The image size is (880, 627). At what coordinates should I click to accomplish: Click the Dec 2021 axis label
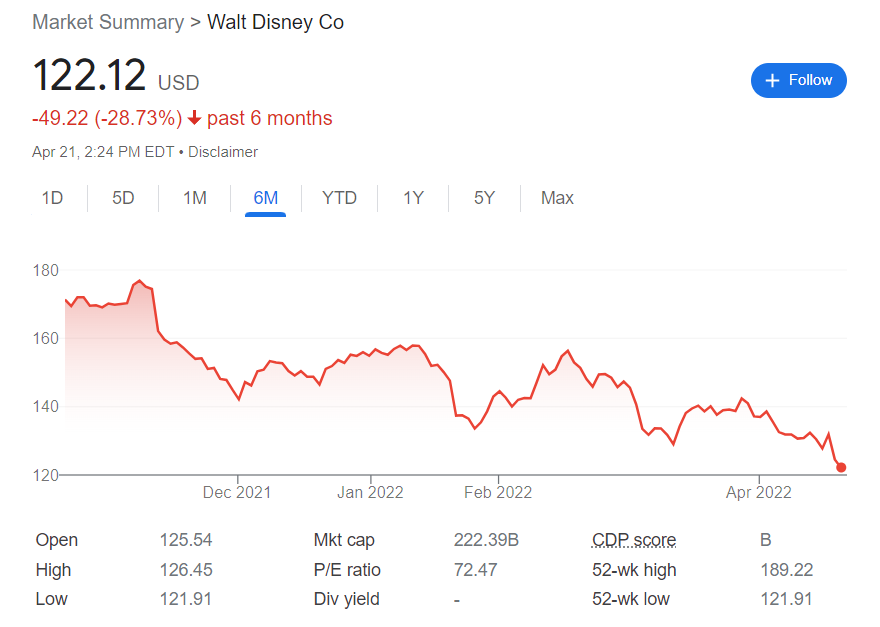coord(237,492)
